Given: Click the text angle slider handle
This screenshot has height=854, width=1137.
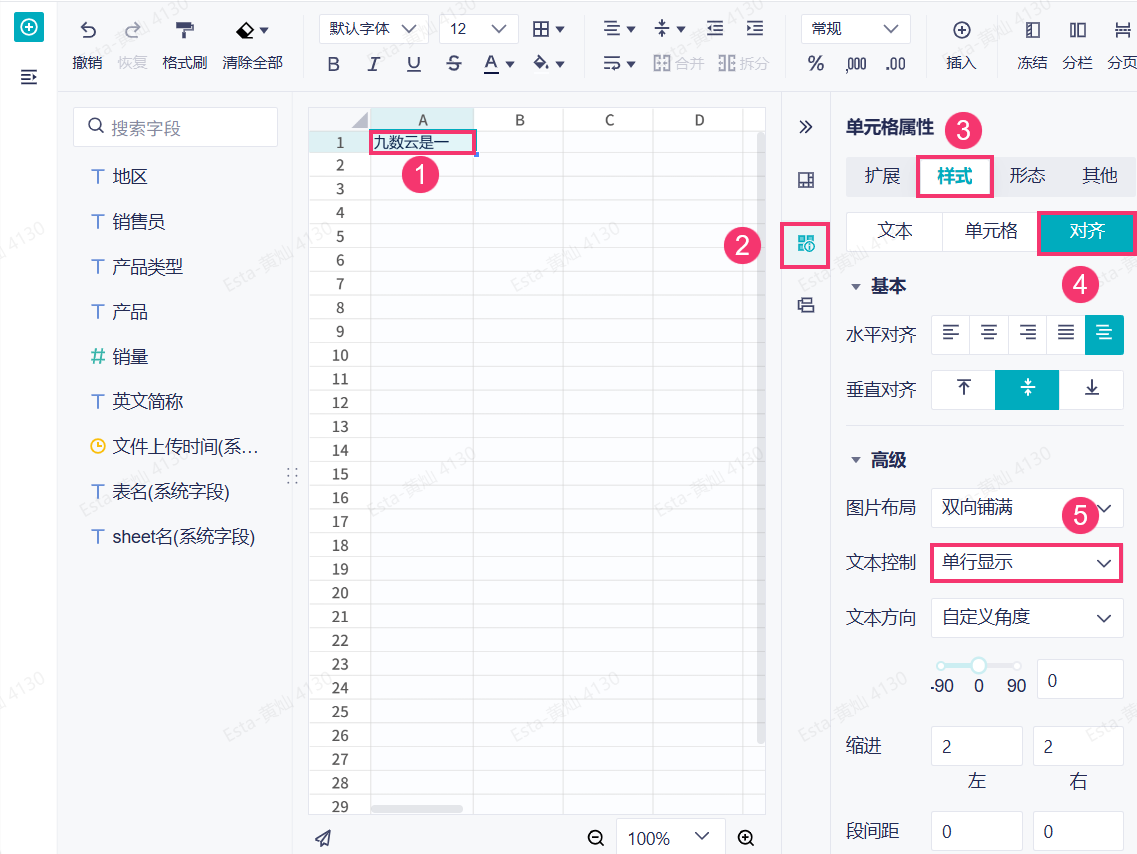Looking at the screenshot, I should coord(979,665).
